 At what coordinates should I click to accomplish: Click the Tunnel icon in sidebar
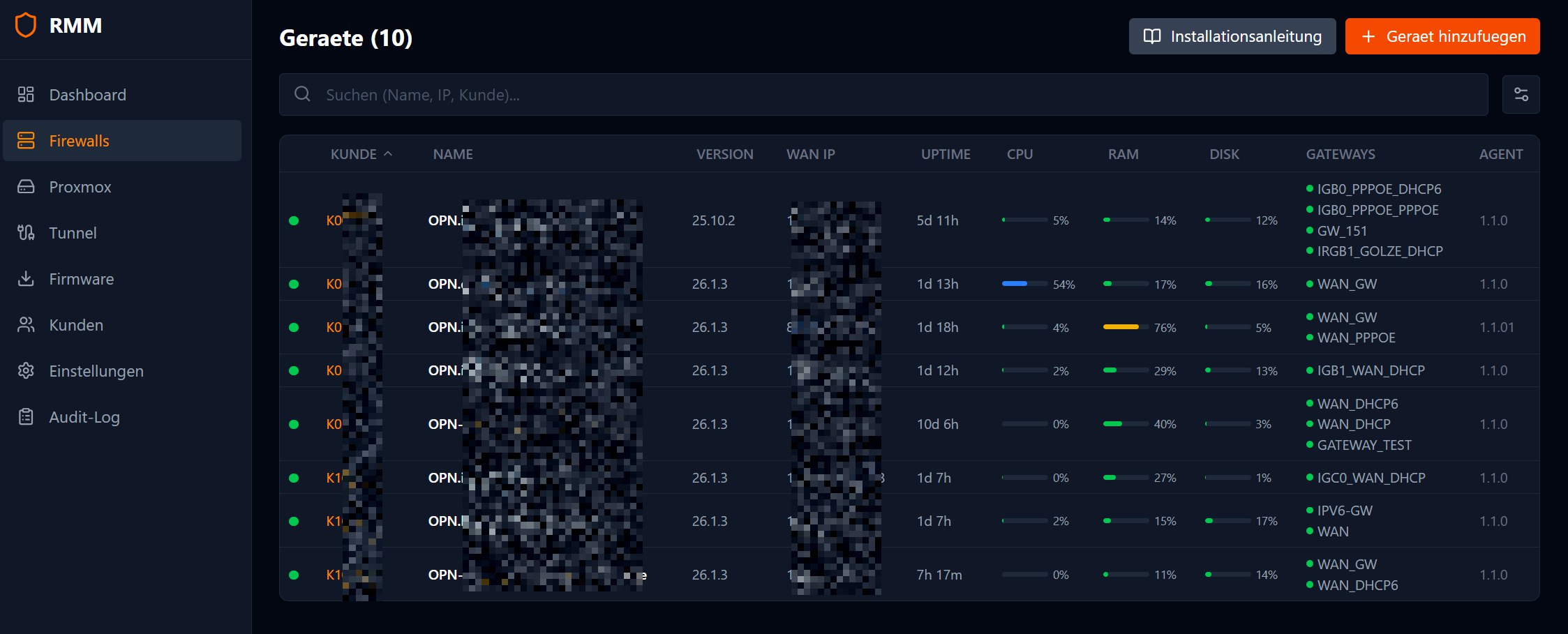pos(26,232)
